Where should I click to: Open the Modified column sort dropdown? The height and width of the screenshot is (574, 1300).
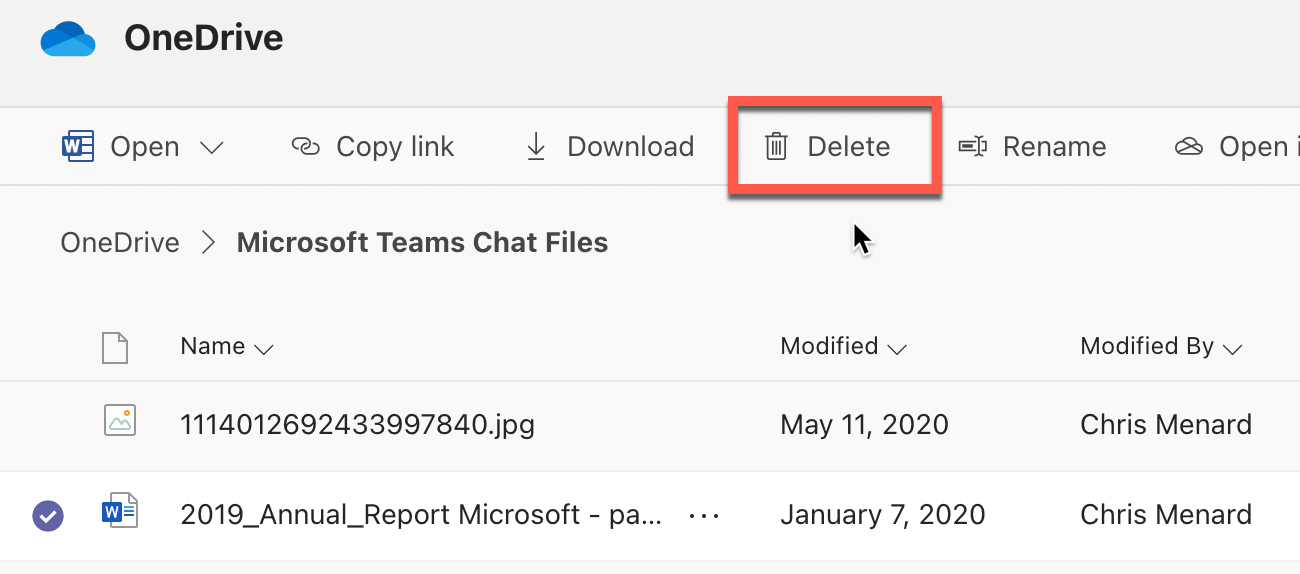(897, 349)
